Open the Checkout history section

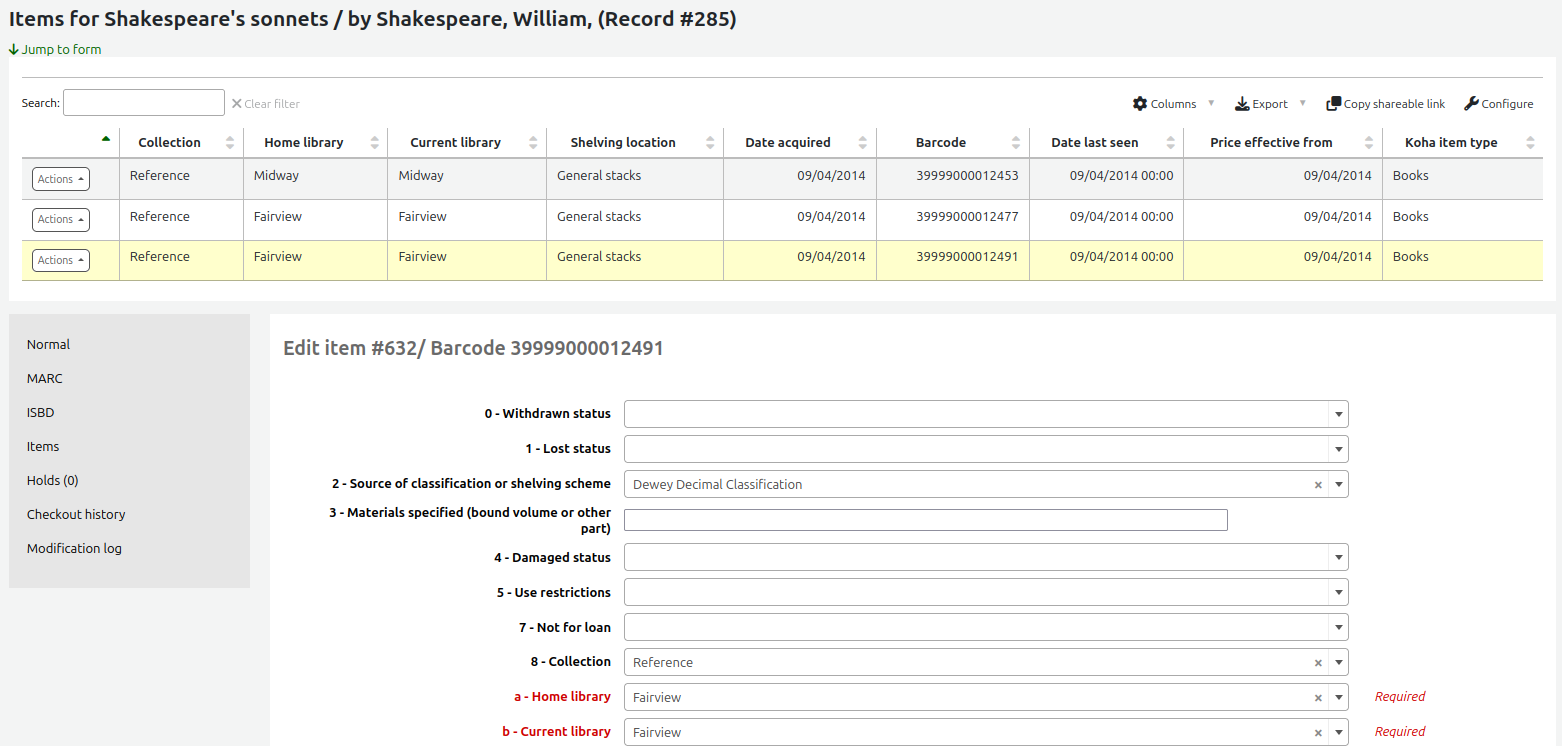click(76, 514)
